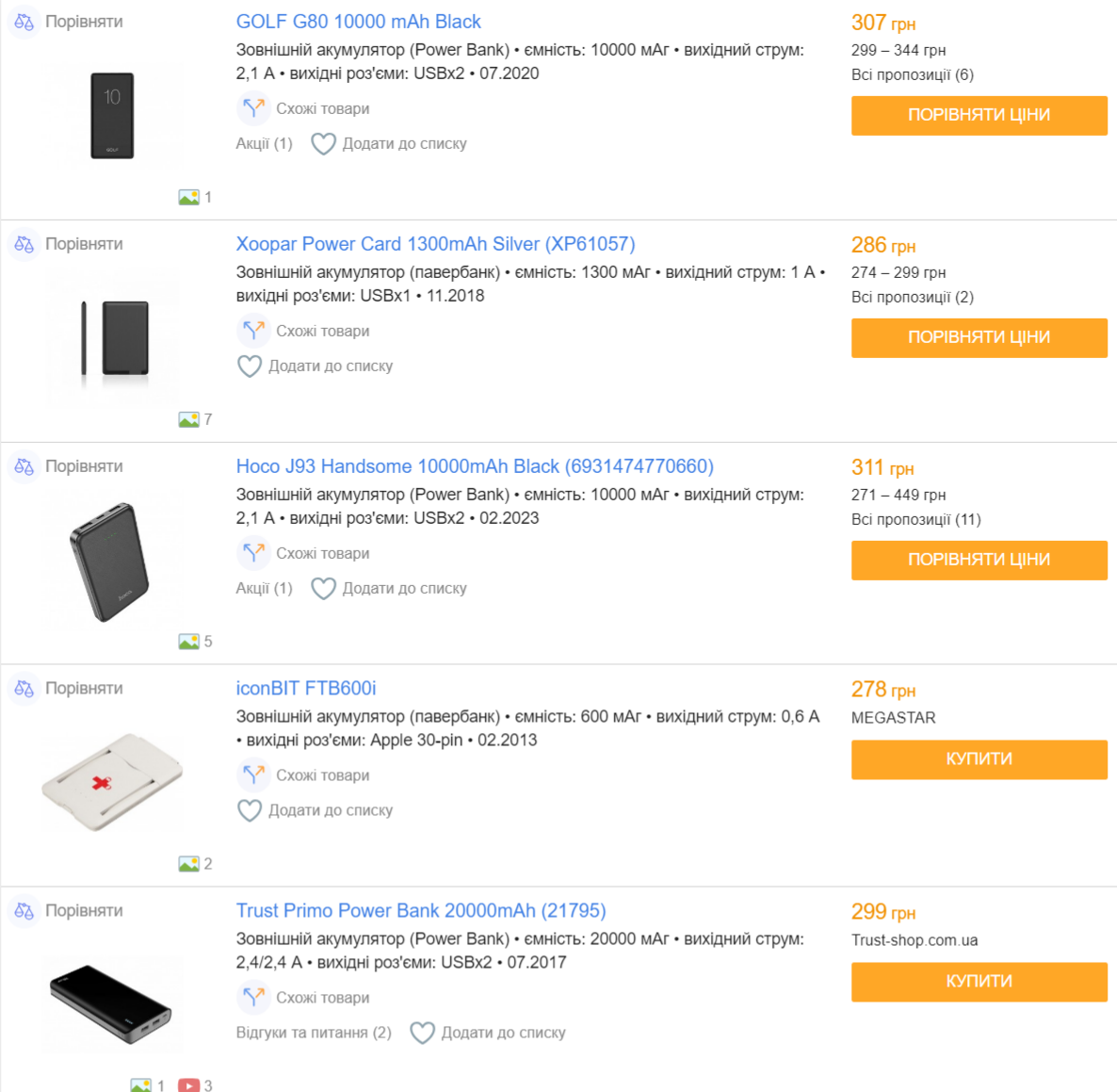Click compare scales icon for GOLF G80
The image size is (1117, 1092).
click(24, 22)
